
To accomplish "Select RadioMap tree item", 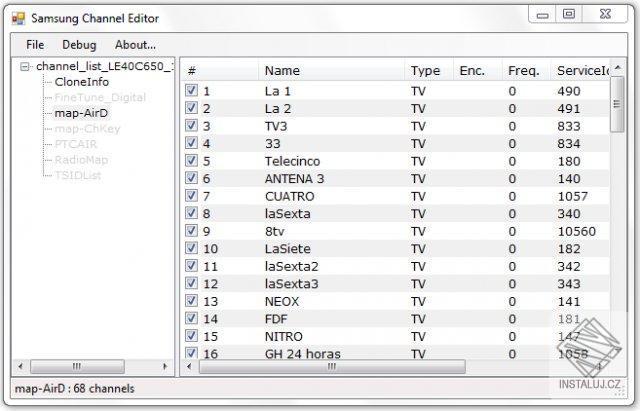I will point(81,160).
